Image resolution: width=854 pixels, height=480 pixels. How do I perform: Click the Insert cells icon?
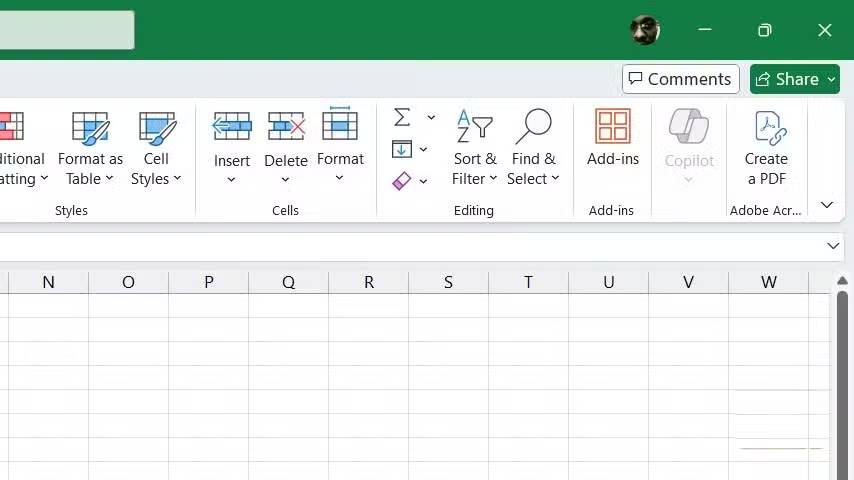232,127
